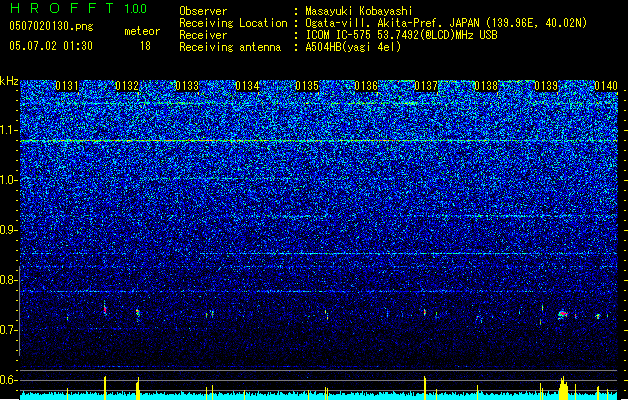This screenshot has height=400, width=629.
Task: Click the 0.6 kHz frequency axis label
Action: point(8,380)
